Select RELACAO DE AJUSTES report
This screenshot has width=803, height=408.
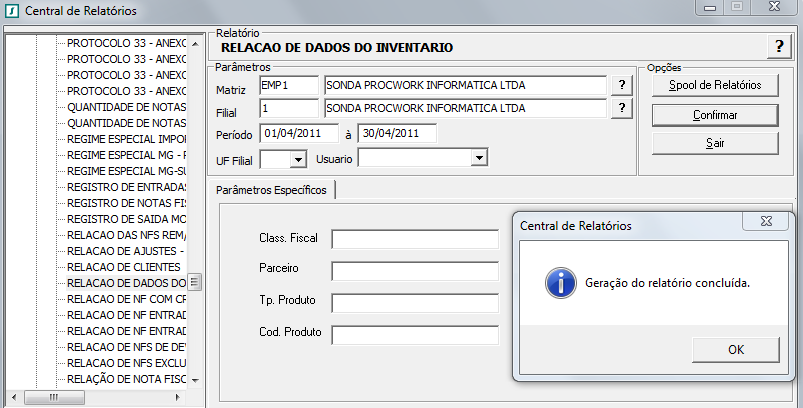coord(125,251)
